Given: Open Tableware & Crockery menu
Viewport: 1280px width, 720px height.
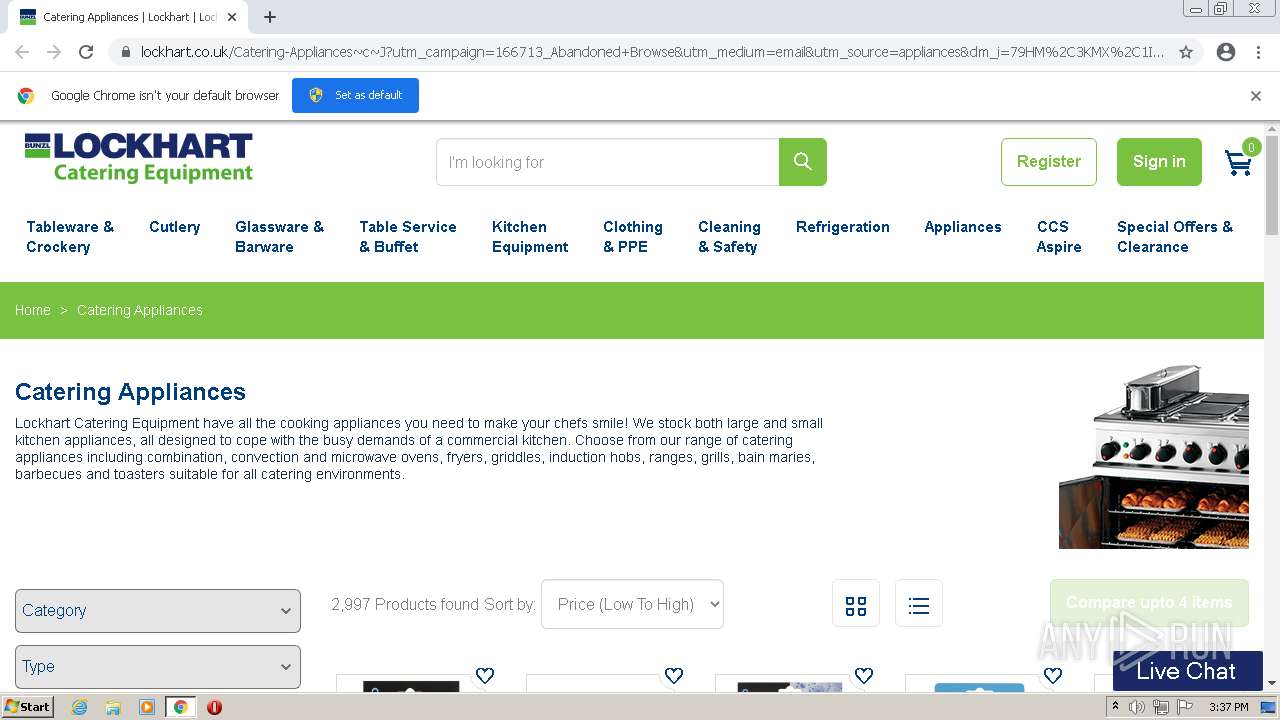Looking at the screenshot, I should click(x=70, y=237).
